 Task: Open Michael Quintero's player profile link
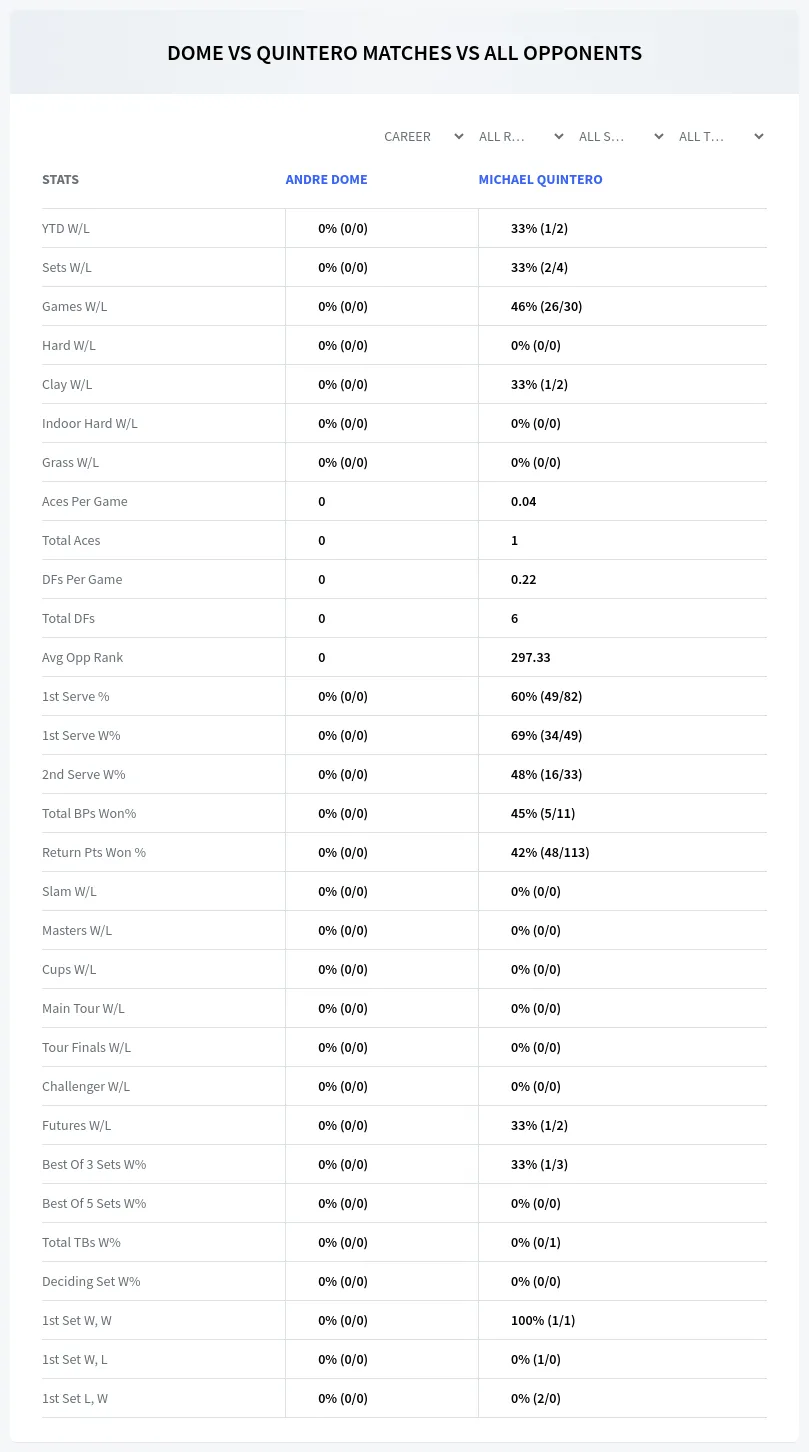[540, 180]
